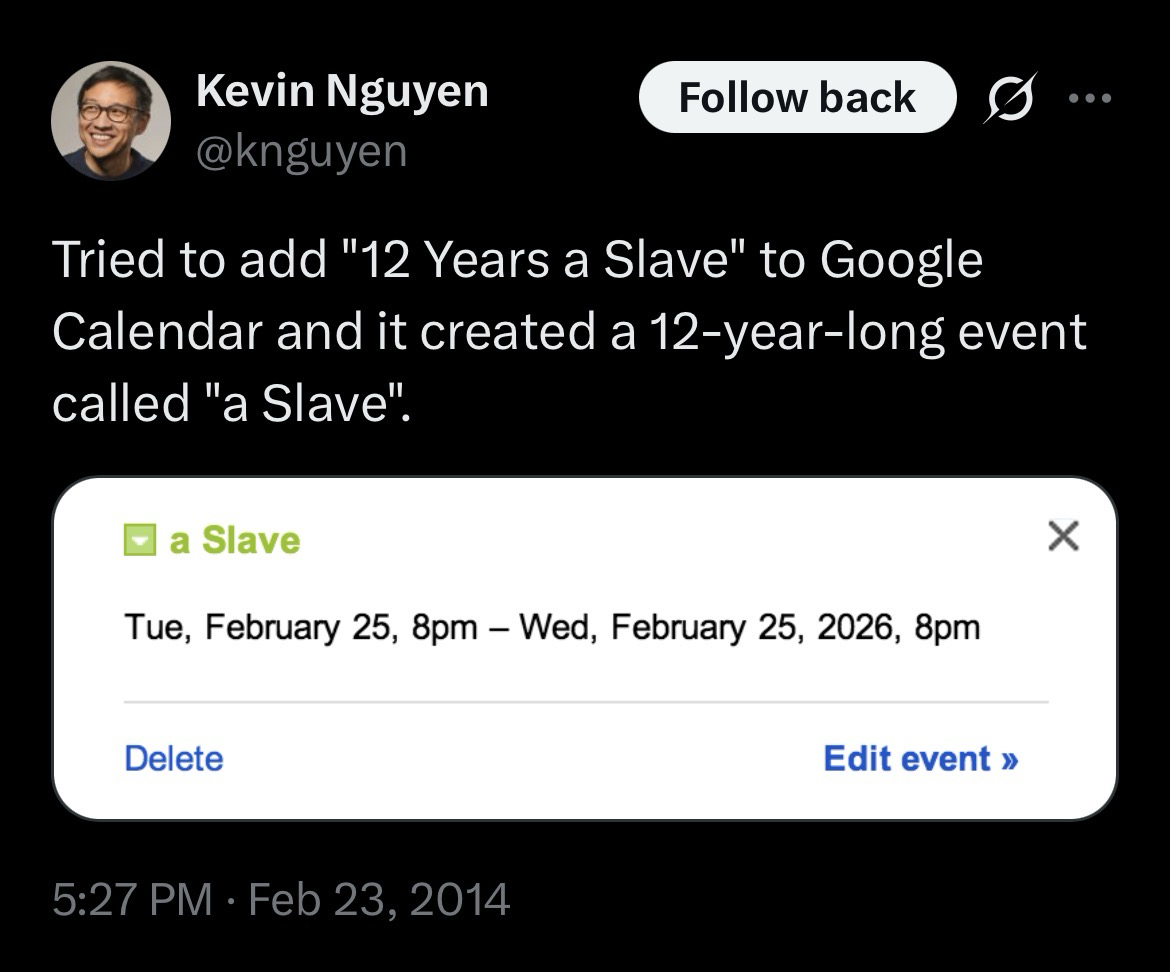Open Kevin Nguyen's profile picture

(x=110, y=120)
